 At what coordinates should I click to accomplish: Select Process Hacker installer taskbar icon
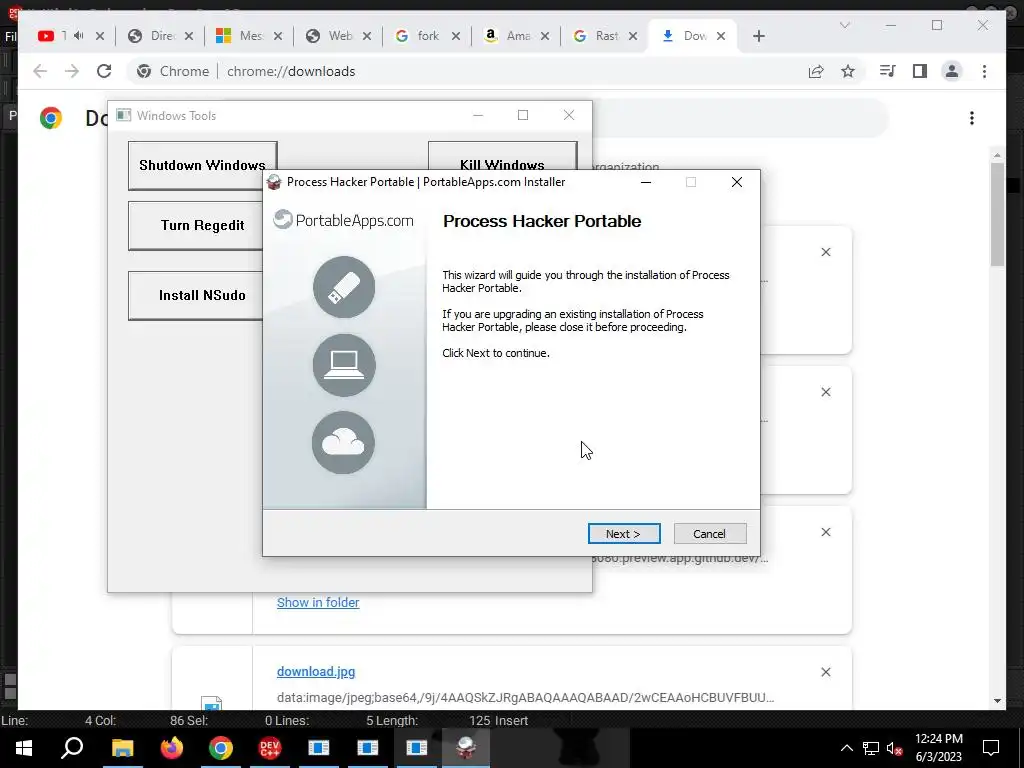[466, 748]
